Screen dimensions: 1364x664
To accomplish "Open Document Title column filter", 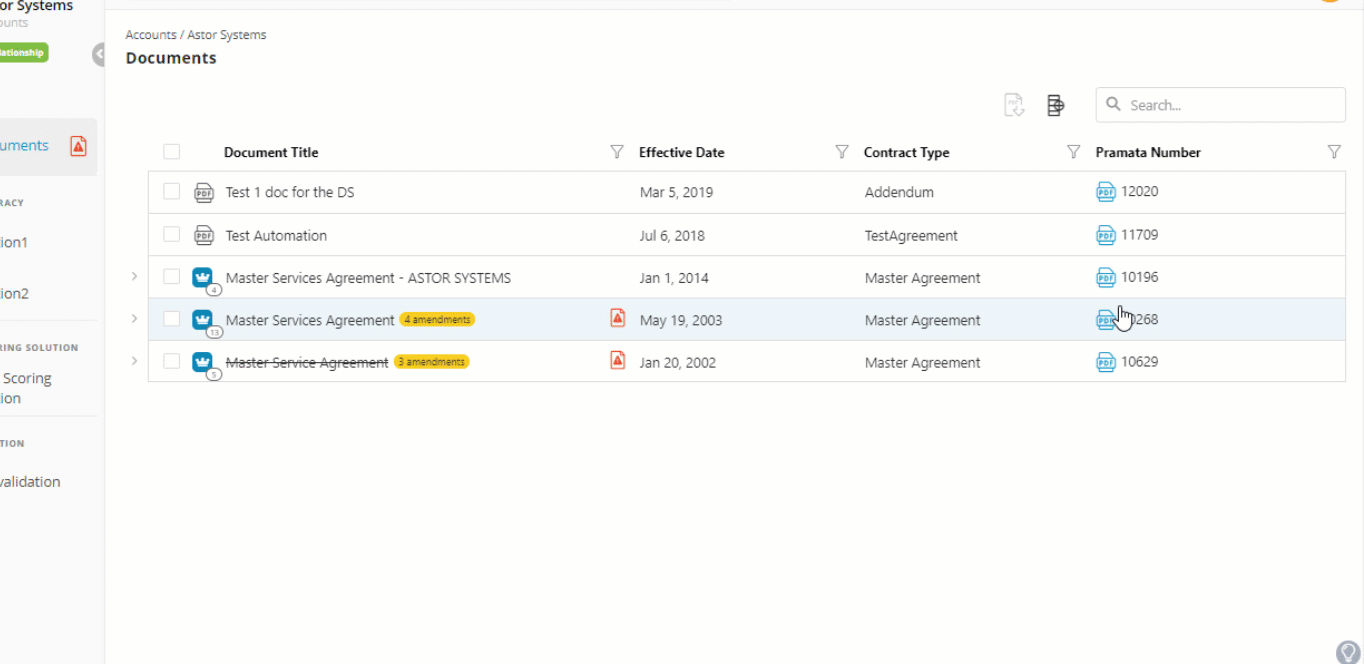I will pyautogui.click(x=617, y=152).
